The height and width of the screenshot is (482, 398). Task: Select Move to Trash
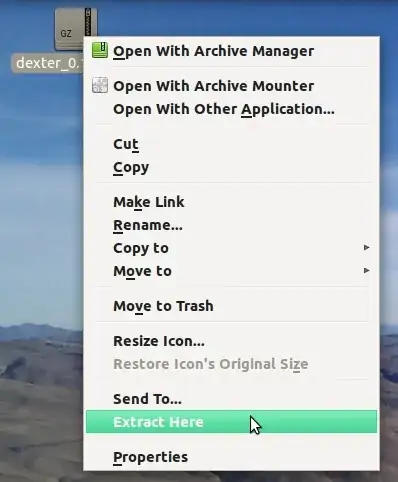231,306
